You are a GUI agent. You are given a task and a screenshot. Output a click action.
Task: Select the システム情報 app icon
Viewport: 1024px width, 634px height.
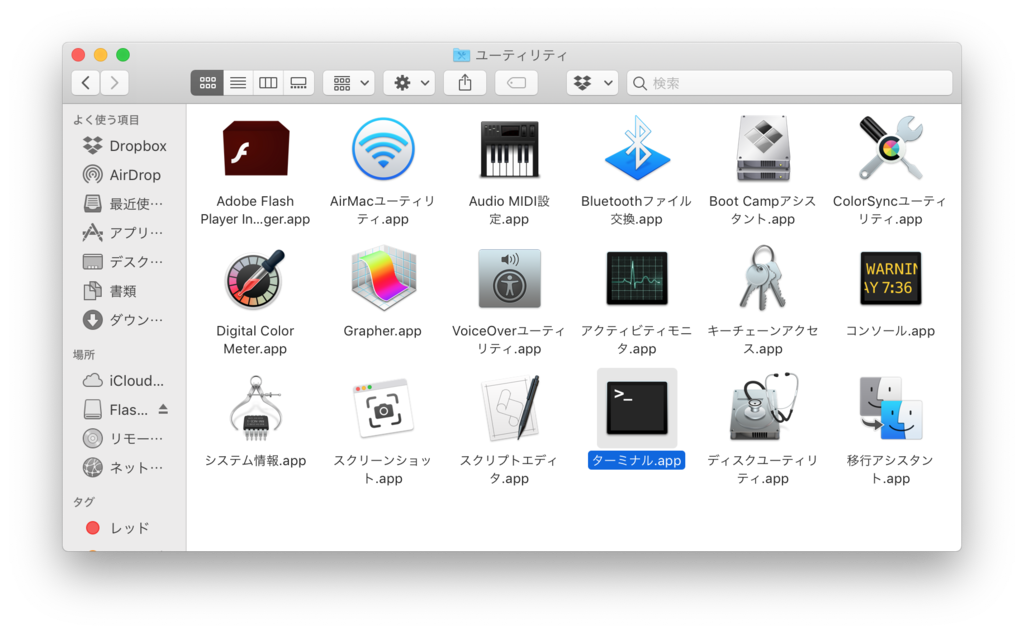(x=255, y=409)
